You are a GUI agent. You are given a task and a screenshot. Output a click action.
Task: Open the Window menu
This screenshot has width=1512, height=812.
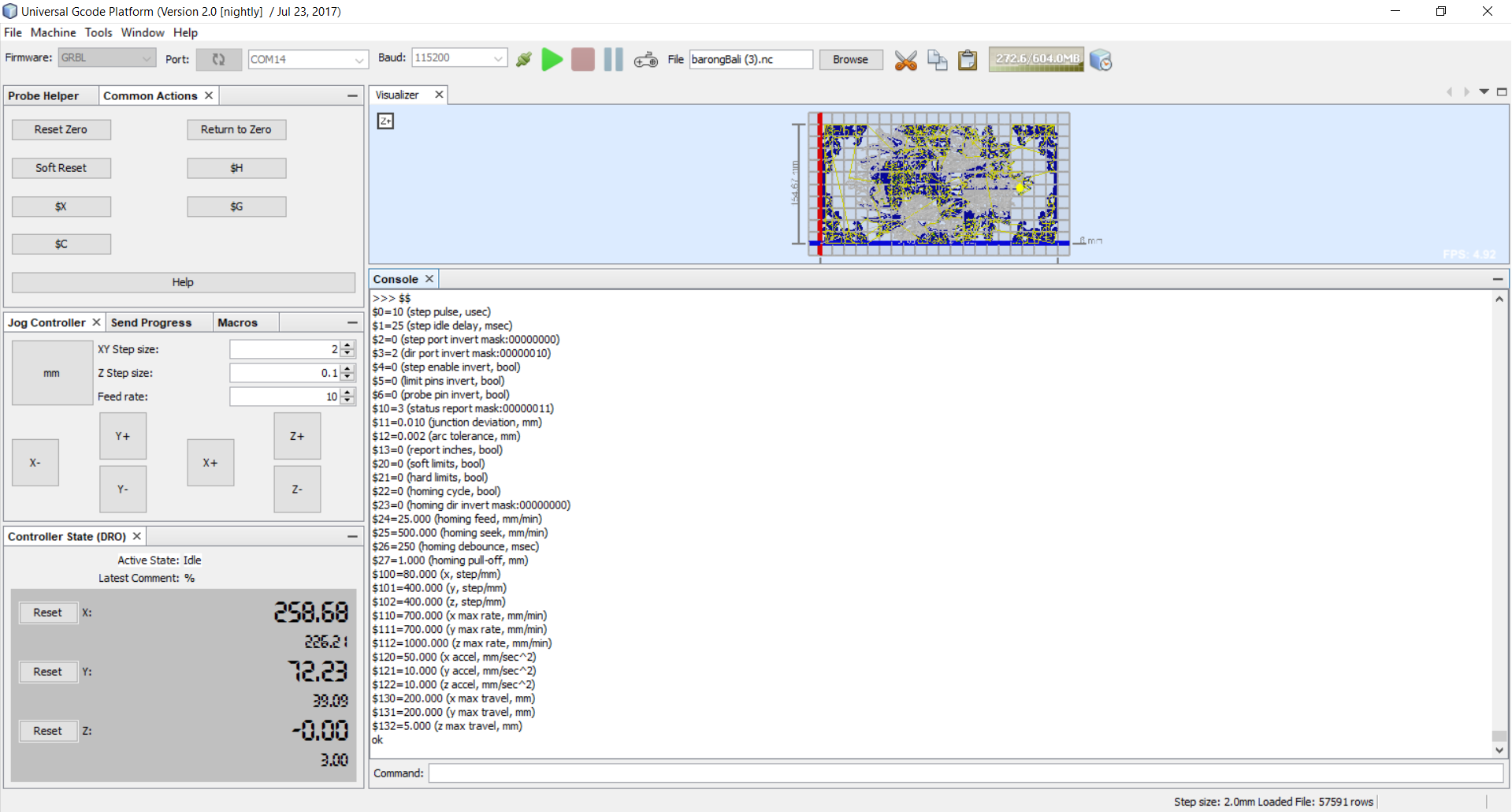click(143, 32)
